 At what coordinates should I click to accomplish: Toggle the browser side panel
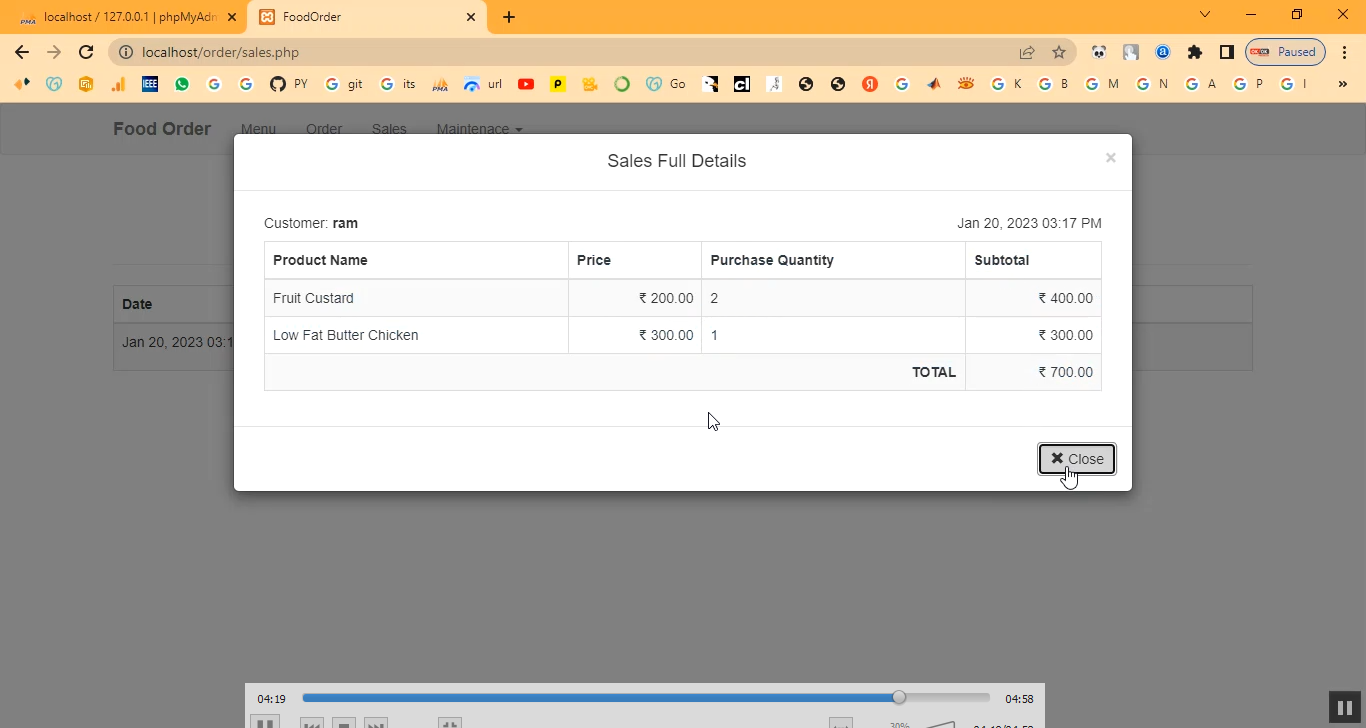click(1226, 52)
